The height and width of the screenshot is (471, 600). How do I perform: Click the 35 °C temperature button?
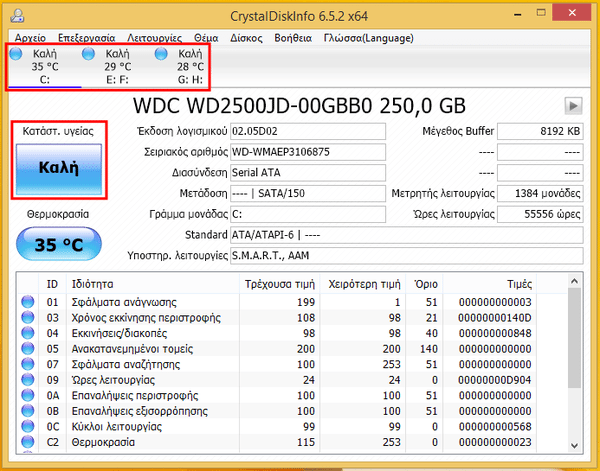(59, 244)
